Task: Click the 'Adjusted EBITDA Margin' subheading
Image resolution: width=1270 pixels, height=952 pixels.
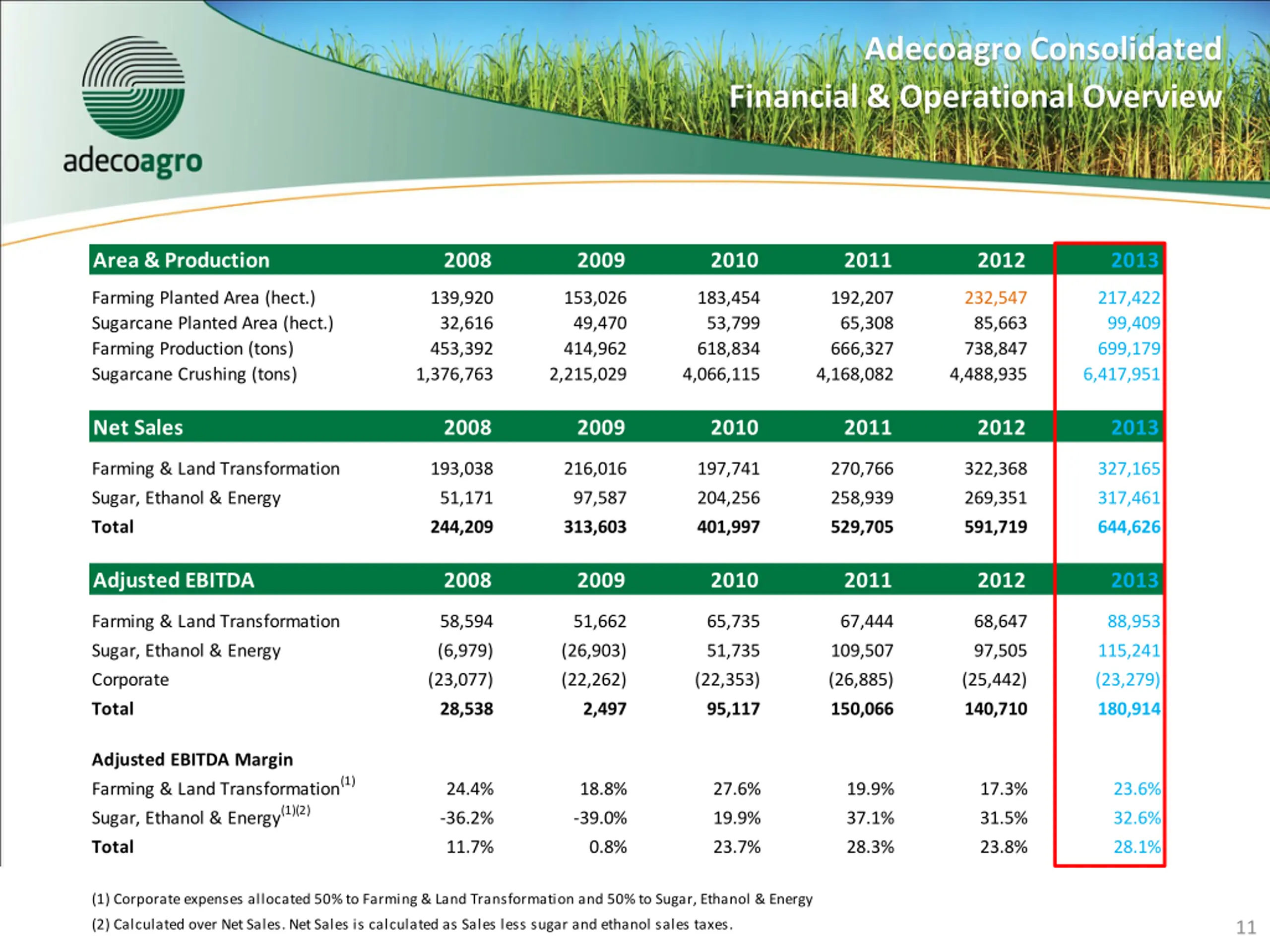Action: [x=192, y=759]
